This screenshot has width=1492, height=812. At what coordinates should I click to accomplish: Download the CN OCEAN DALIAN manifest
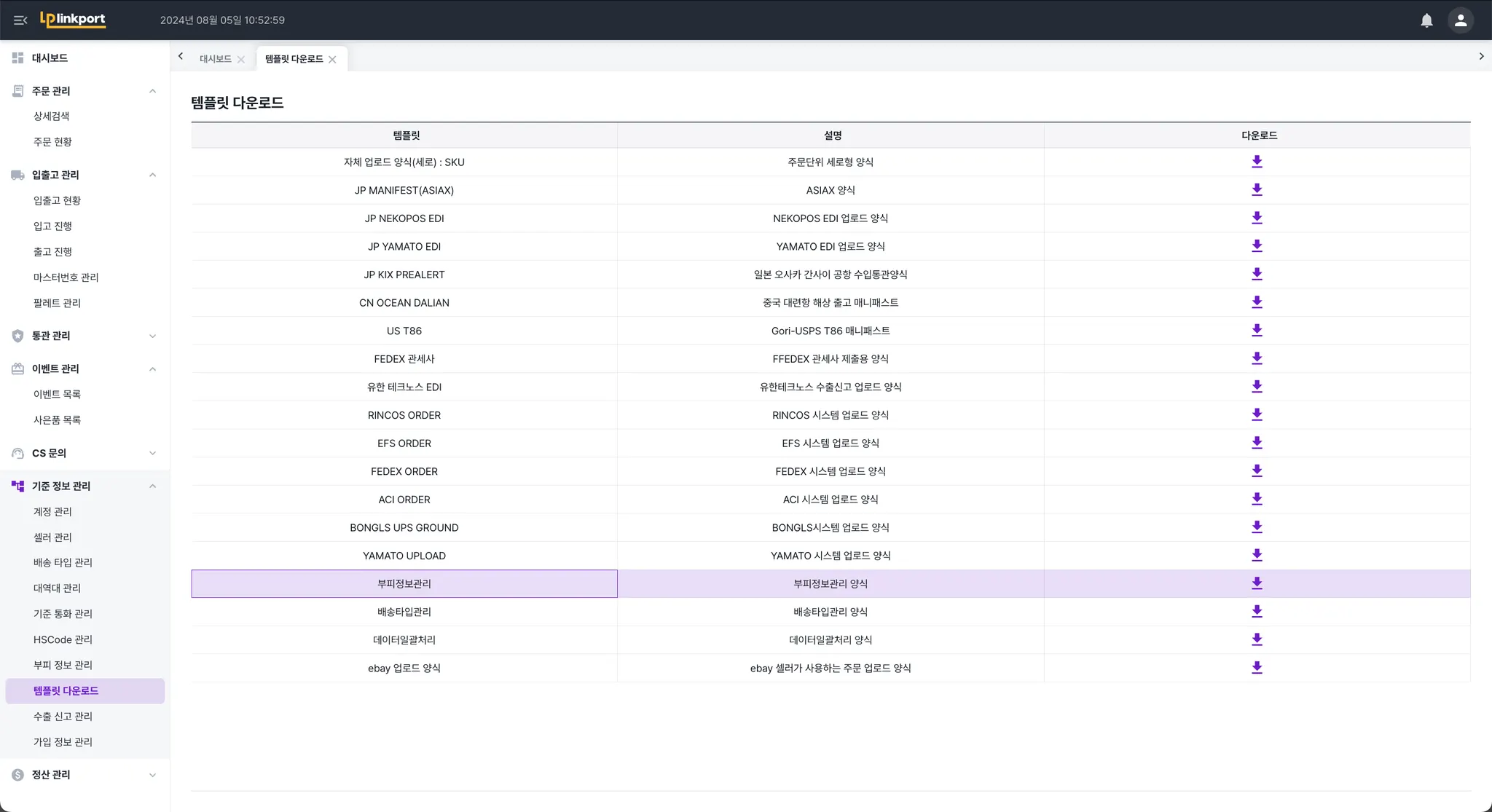tap(1257, 302)
